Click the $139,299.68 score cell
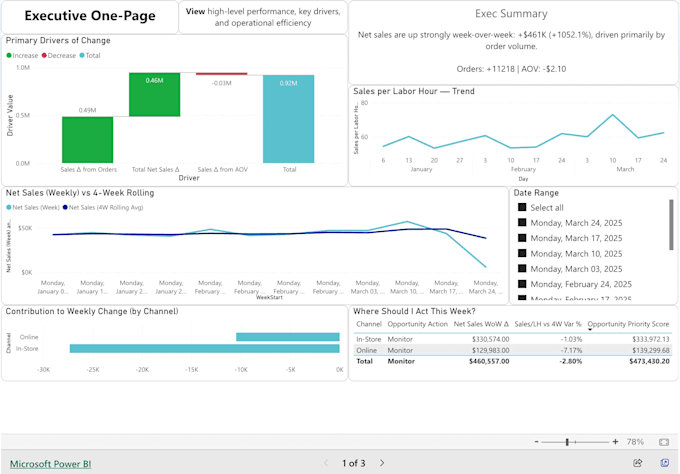Screen dimensions: 680x474 pyautogui.click(x=651, y=350)
